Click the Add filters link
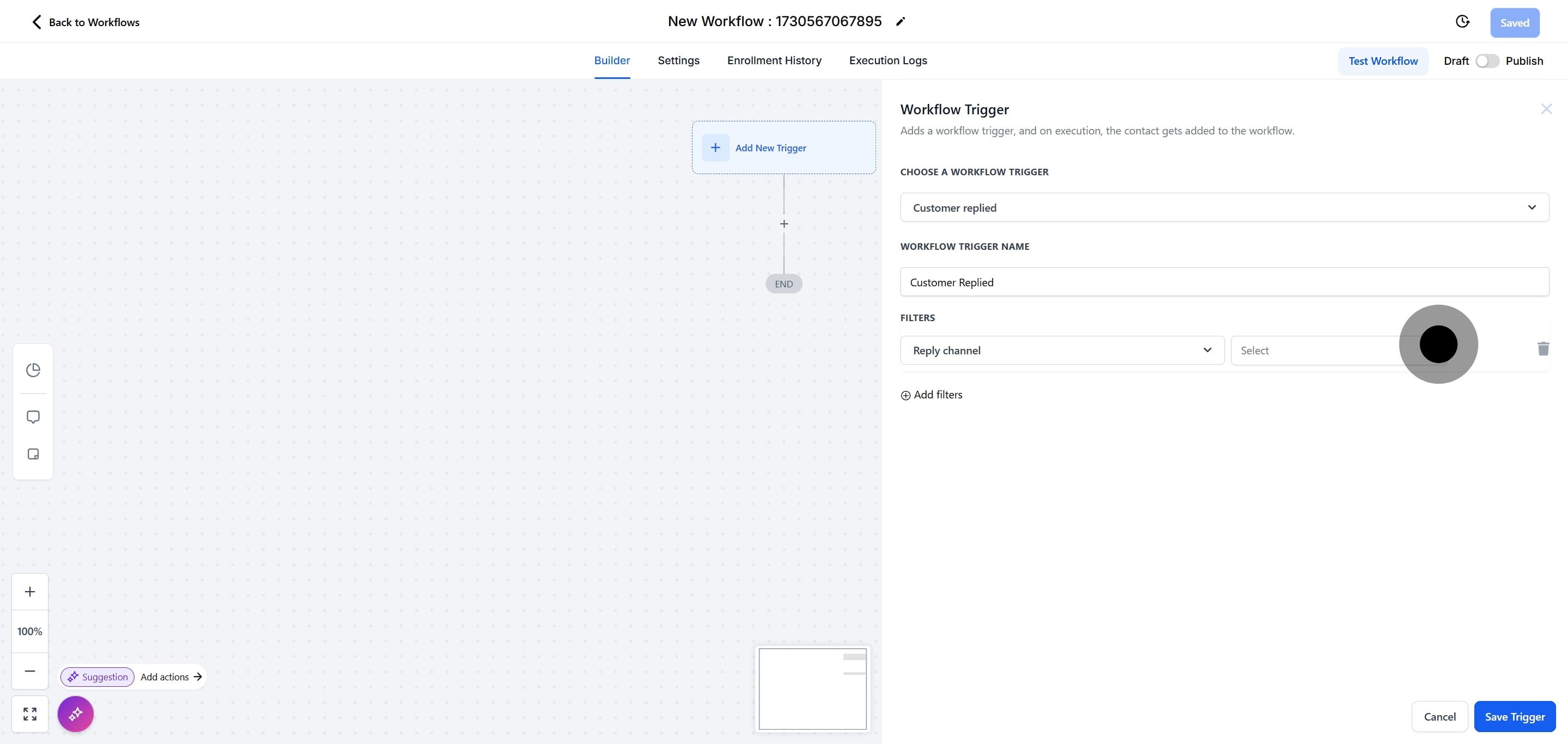This screenshot has width=1568, height=744. click(932, 395)
